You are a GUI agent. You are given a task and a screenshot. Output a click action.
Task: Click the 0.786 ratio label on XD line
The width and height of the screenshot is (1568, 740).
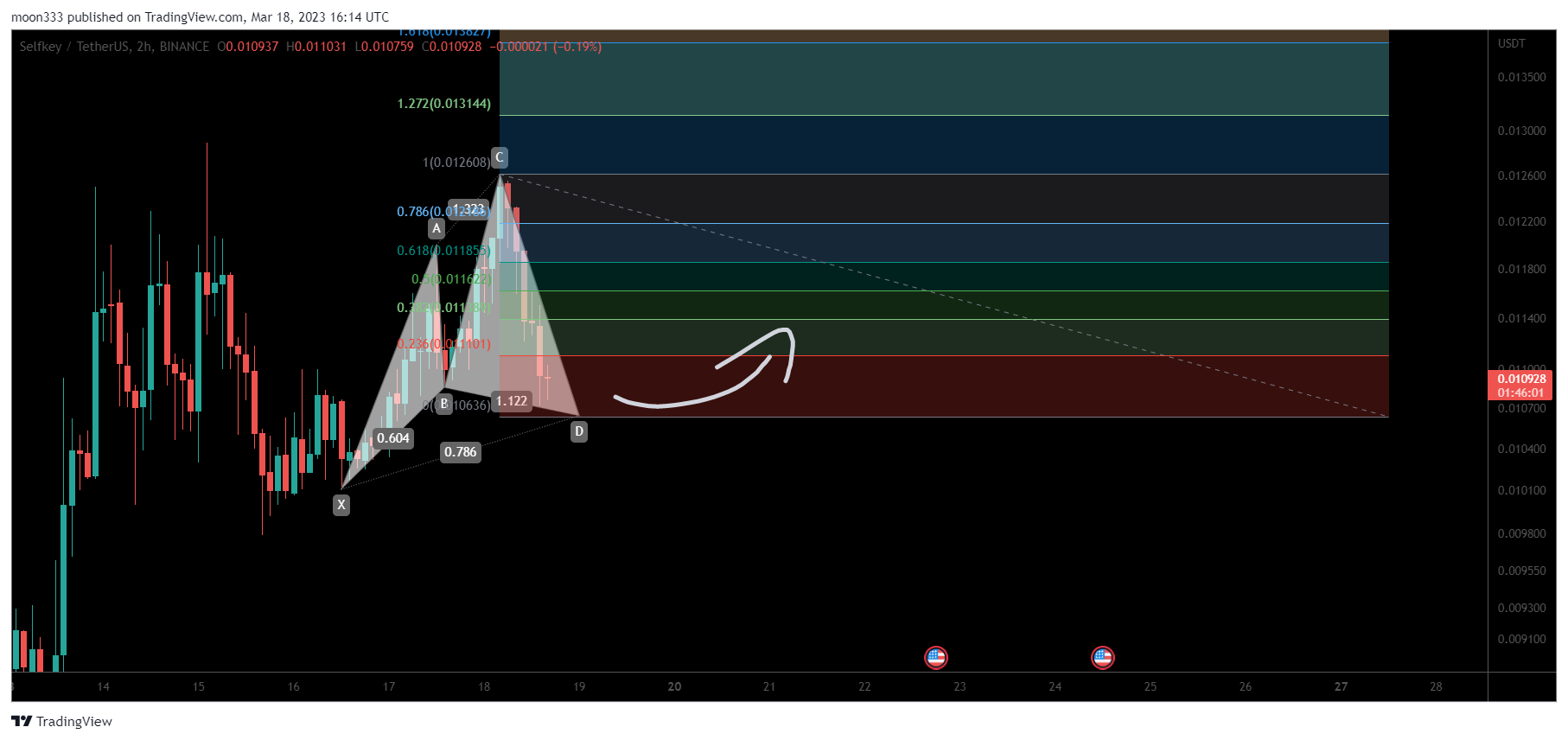click(x=461, y=452)
